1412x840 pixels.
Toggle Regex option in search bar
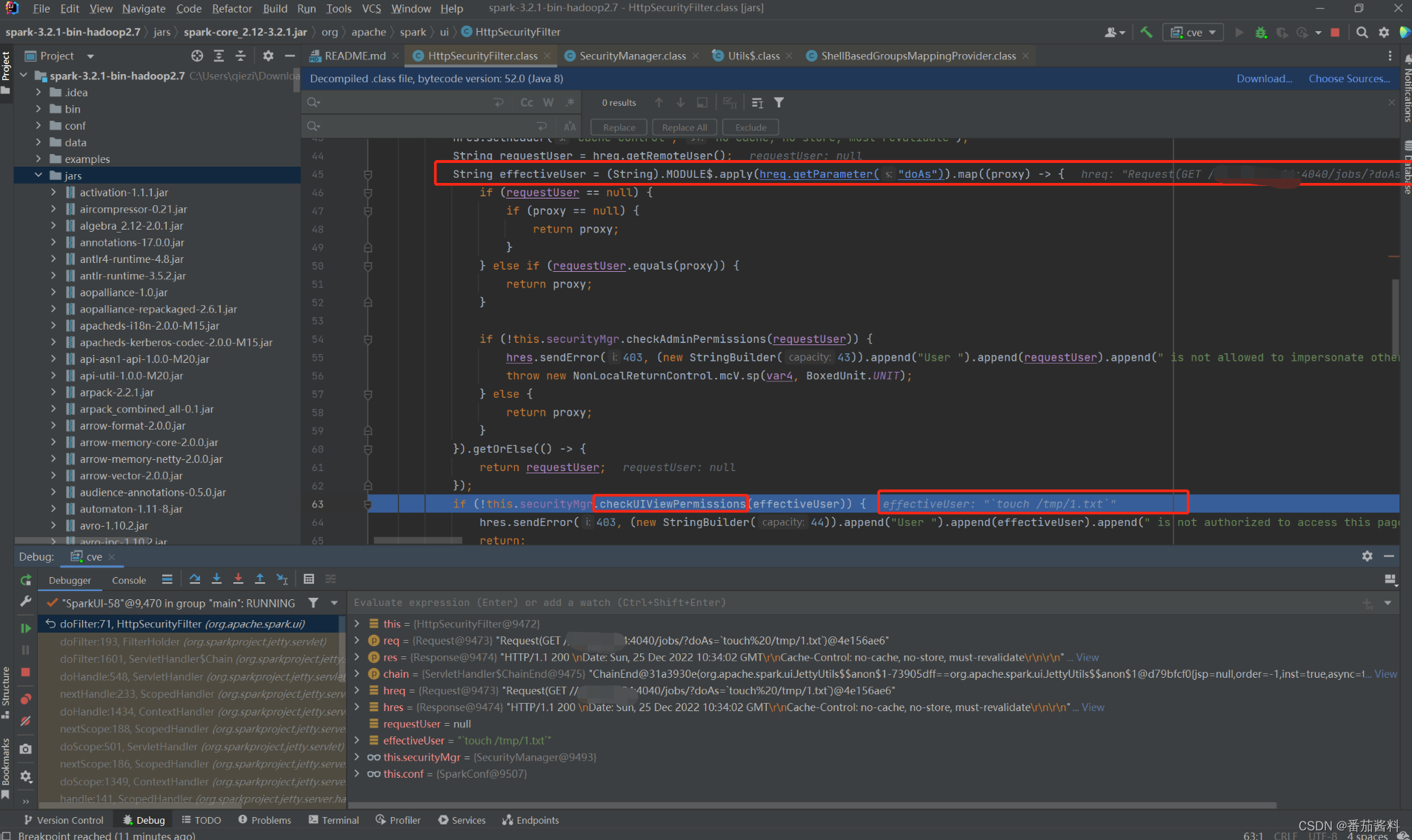point(570,102)
